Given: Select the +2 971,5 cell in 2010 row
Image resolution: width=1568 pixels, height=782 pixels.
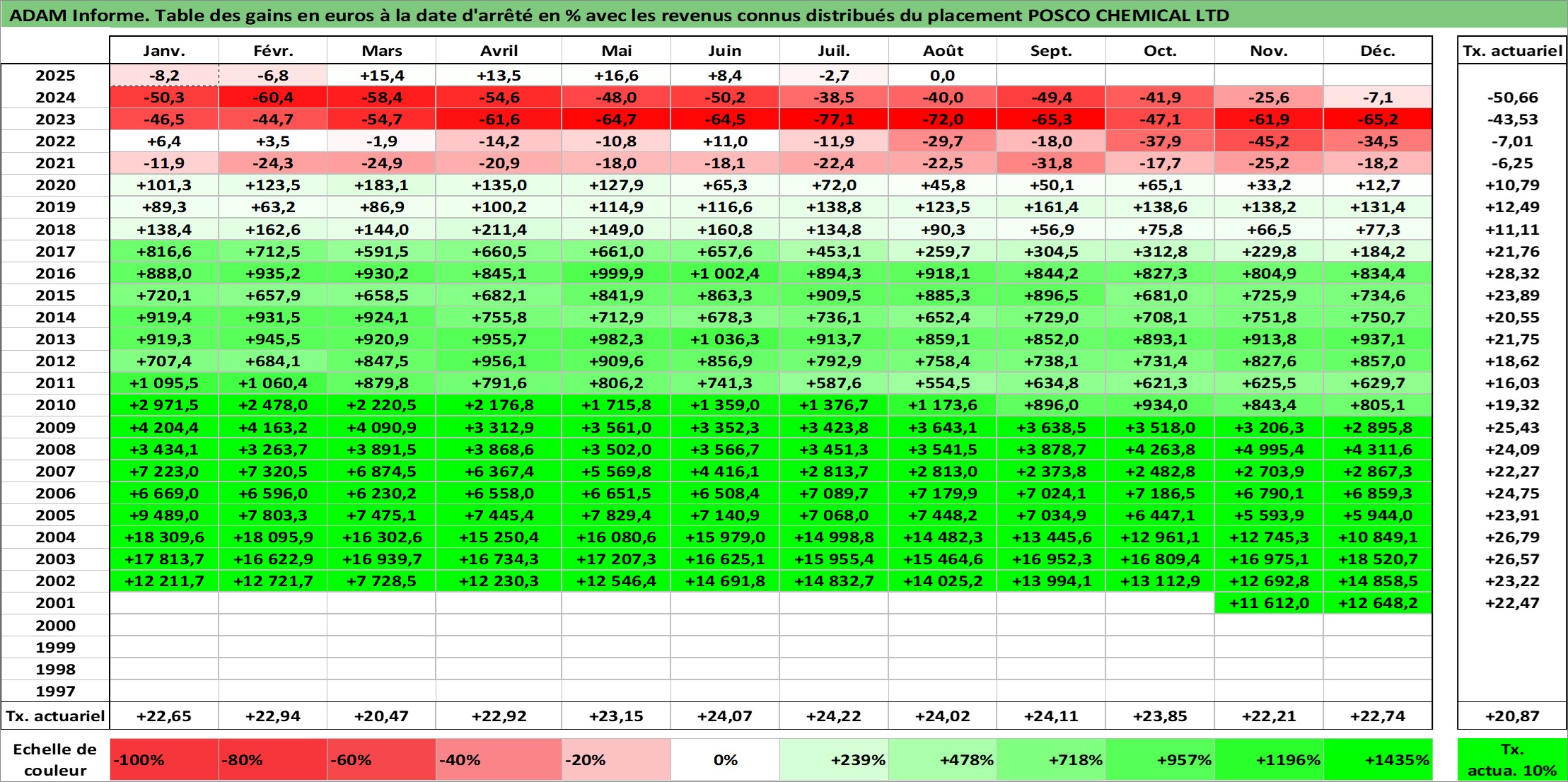Looking at the screenshot, I should point(164,405).
